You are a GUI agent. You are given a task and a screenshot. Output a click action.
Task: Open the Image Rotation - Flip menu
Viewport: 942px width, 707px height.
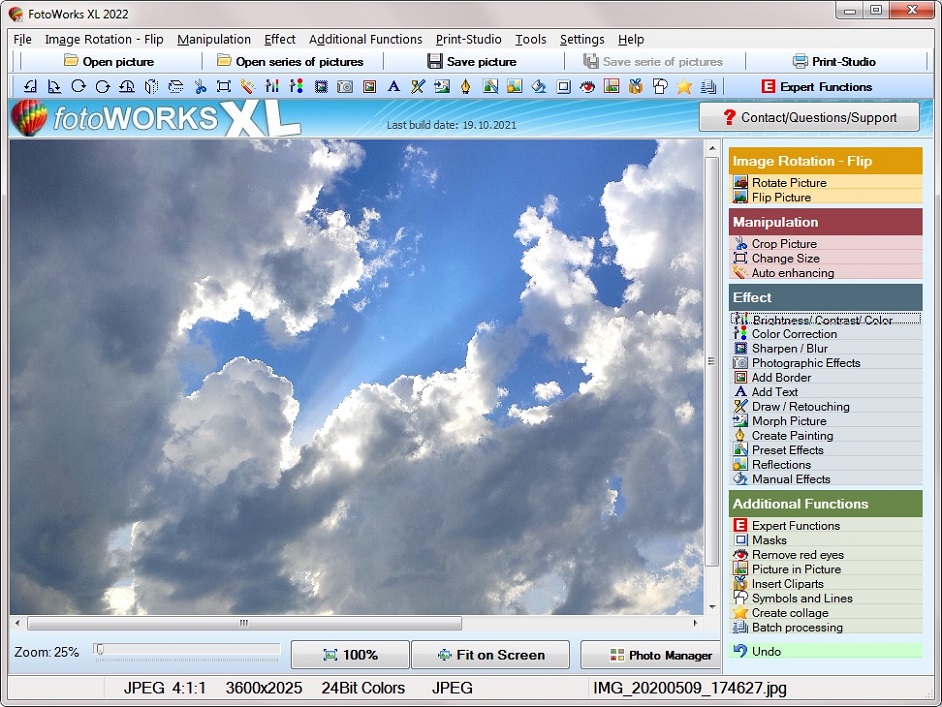tap(104, 39)
